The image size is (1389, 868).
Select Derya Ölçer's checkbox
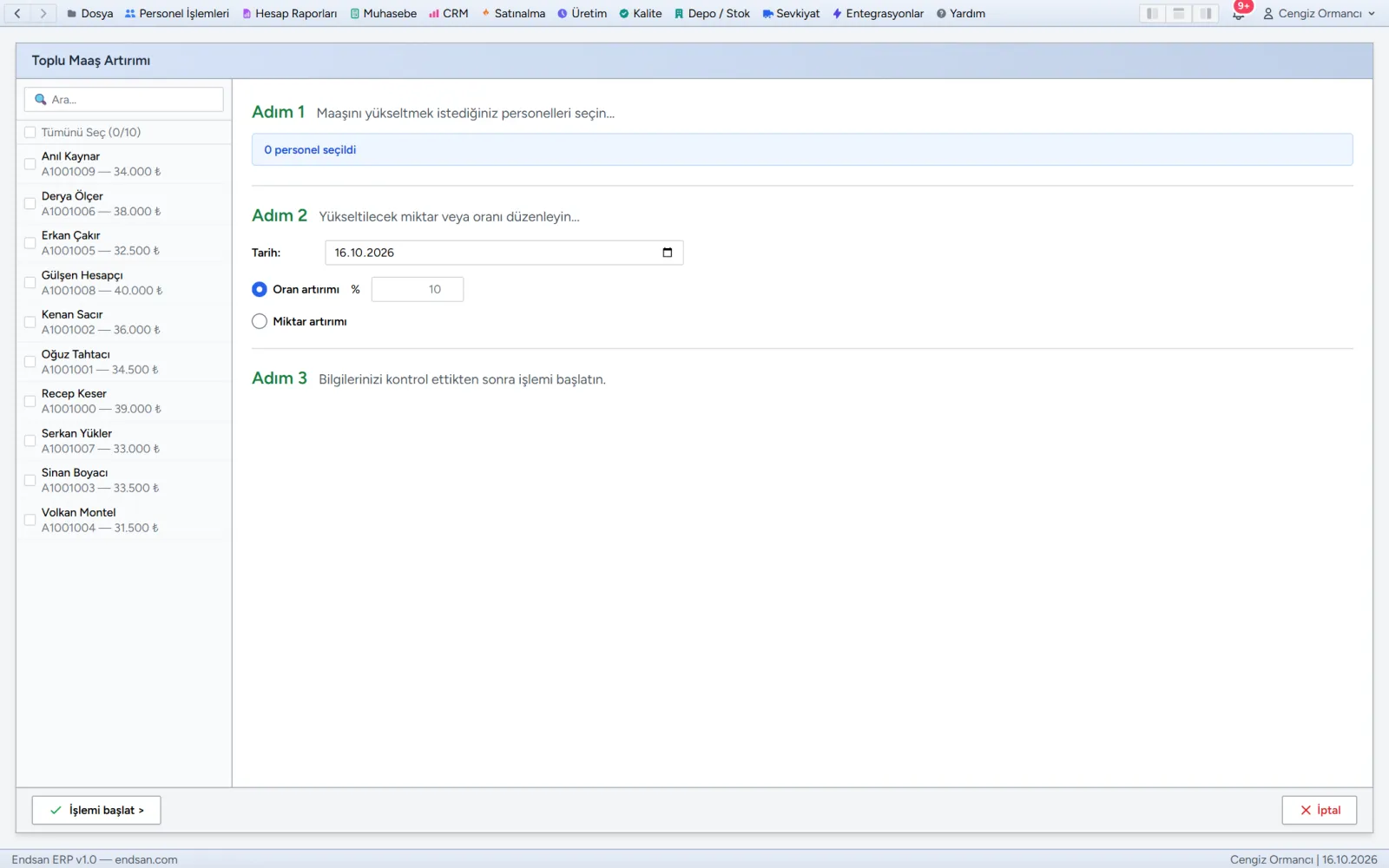click(30, 203)
